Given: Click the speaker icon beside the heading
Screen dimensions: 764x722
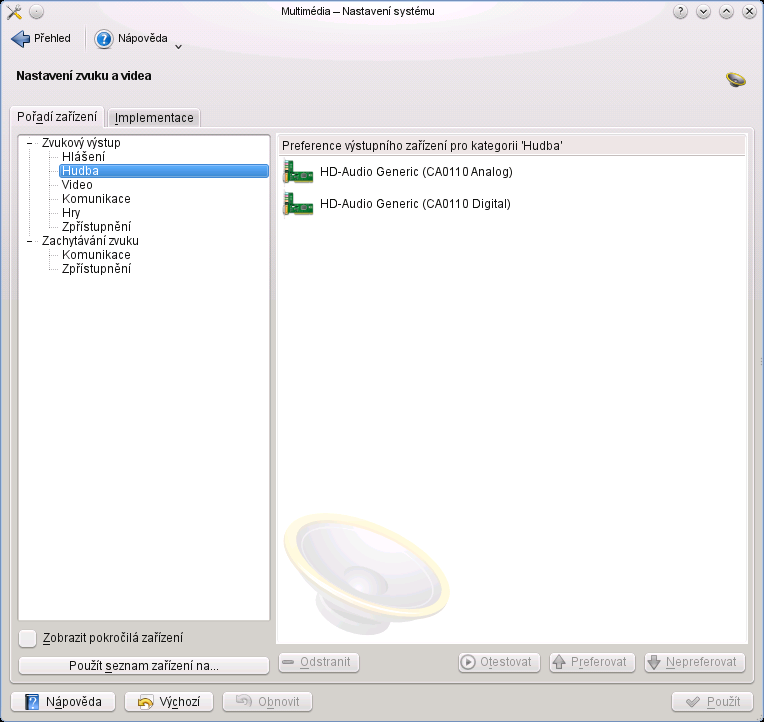Looking at the screenshot, I should [x=735, y=79].
